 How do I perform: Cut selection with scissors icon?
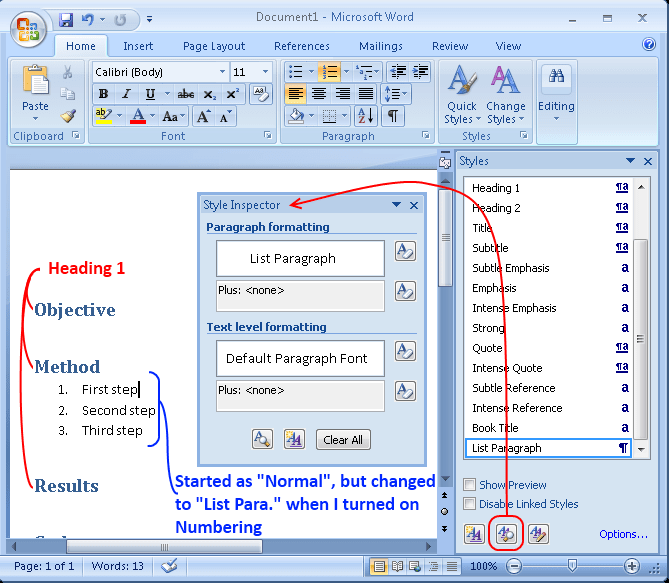(x=67, y=72)
